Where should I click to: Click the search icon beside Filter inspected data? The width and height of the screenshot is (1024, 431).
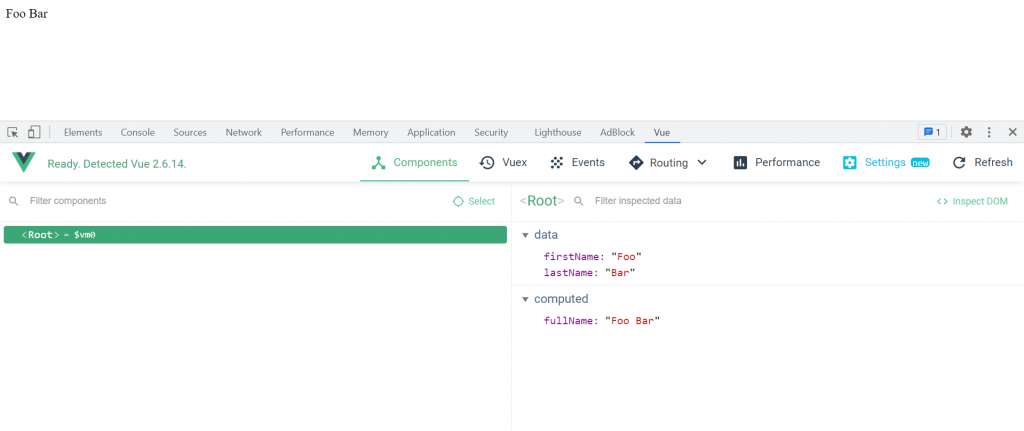click(x=578, y=201)
